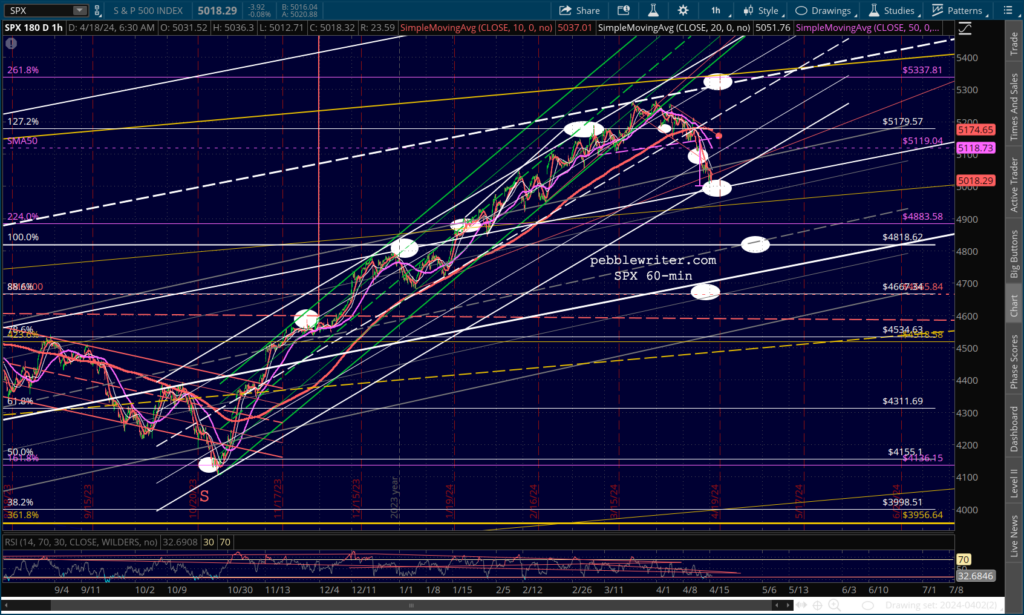Open the Studies dropdown menu
The width and height of the screenshot is (1024, 615).
click(891, 10)
